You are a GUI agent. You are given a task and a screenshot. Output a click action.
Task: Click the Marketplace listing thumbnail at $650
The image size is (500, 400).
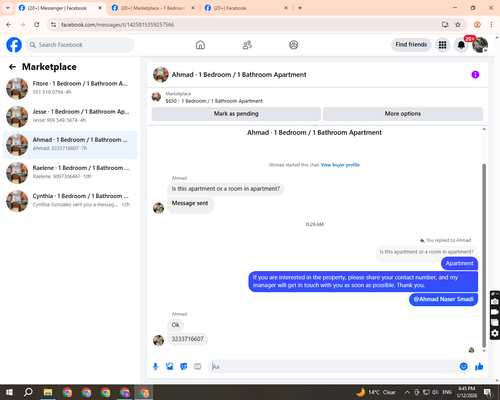coord(156,97)
